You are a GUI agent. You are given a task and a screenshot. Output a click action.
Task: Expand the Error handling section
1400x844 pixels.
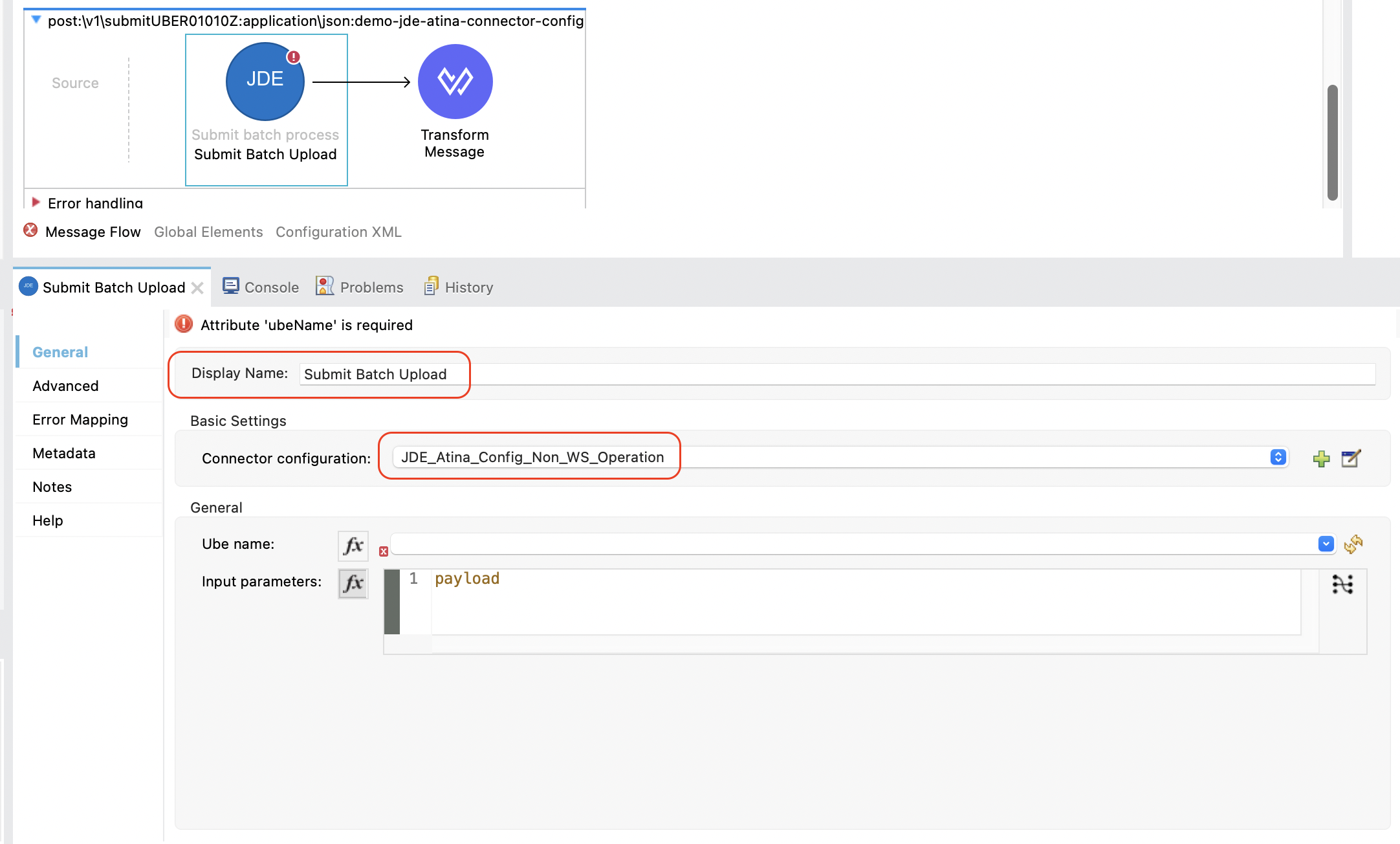coord(36,203)
